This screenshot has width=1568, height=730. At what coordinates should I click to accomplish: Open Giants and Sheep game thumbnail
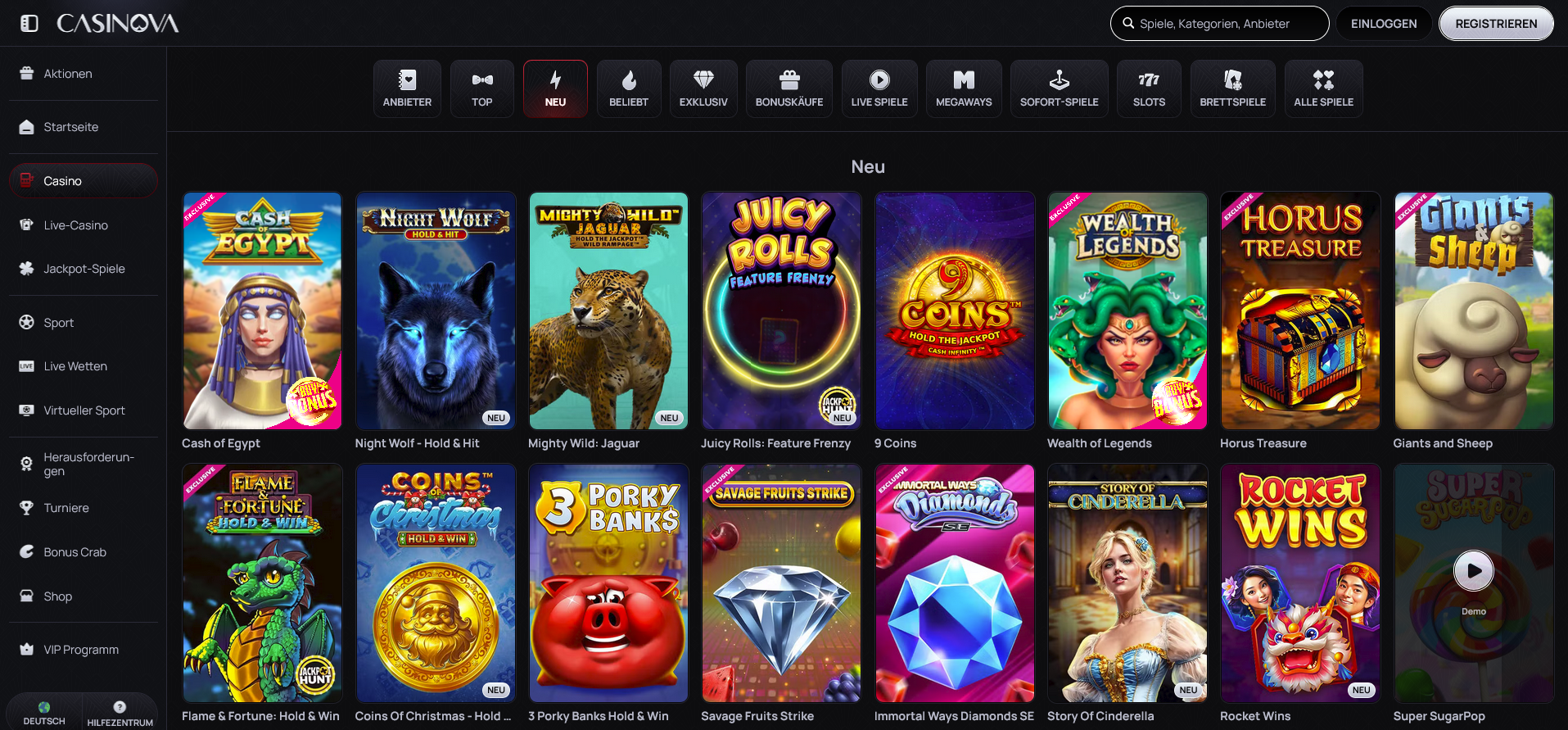(x=1474, y=311)
